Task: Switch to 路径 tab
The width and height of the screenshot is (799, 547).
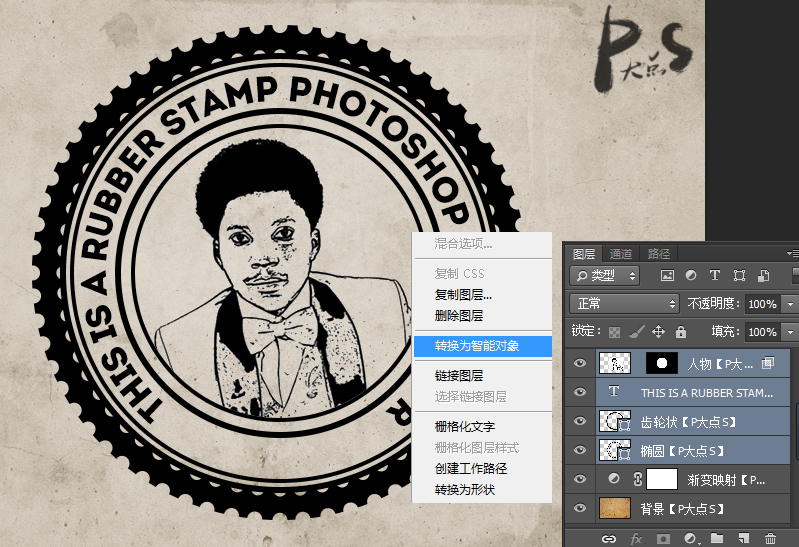Action: click(659, 254)
